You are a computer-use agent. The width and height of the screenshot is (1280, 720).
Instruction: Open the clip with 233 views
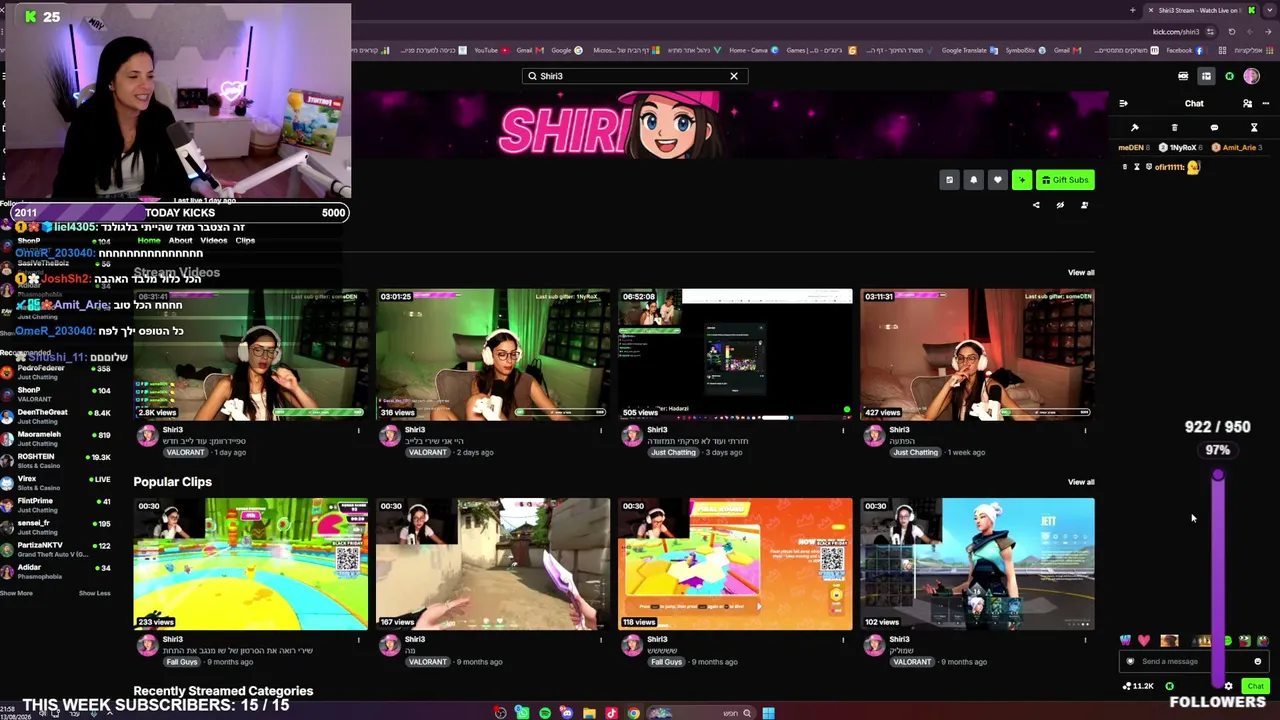coord(251,564)
